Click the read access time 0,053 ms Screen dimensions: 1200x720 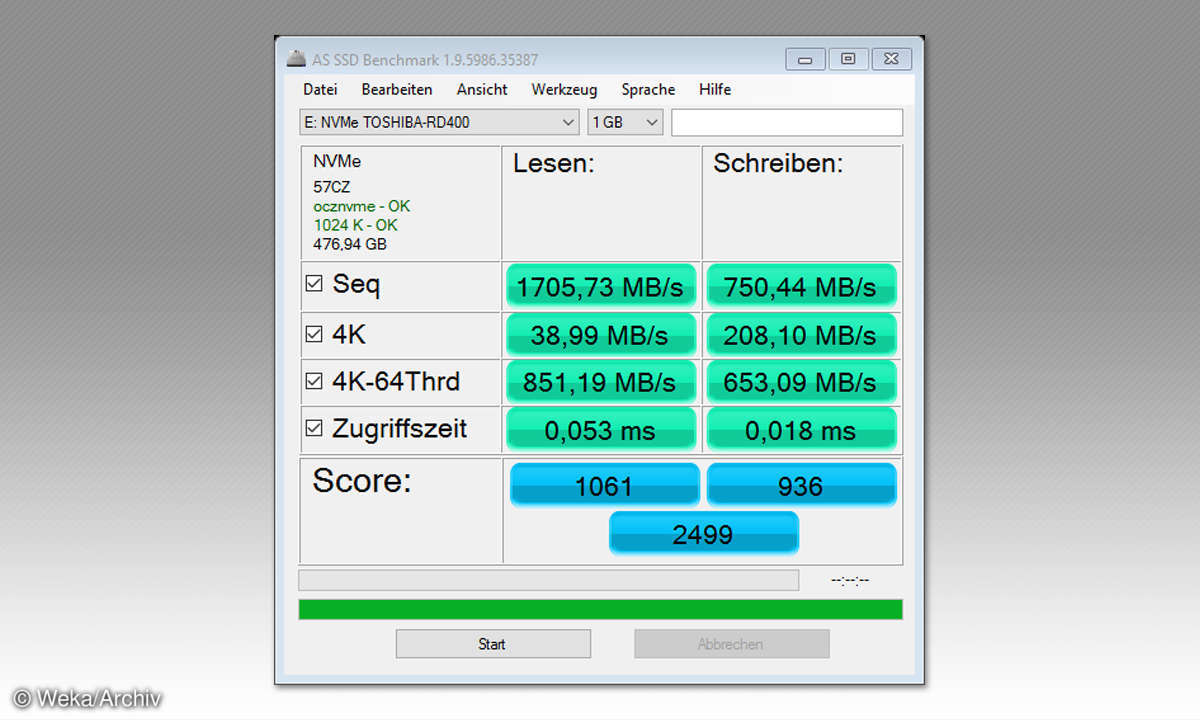click(x=601, y=429)
